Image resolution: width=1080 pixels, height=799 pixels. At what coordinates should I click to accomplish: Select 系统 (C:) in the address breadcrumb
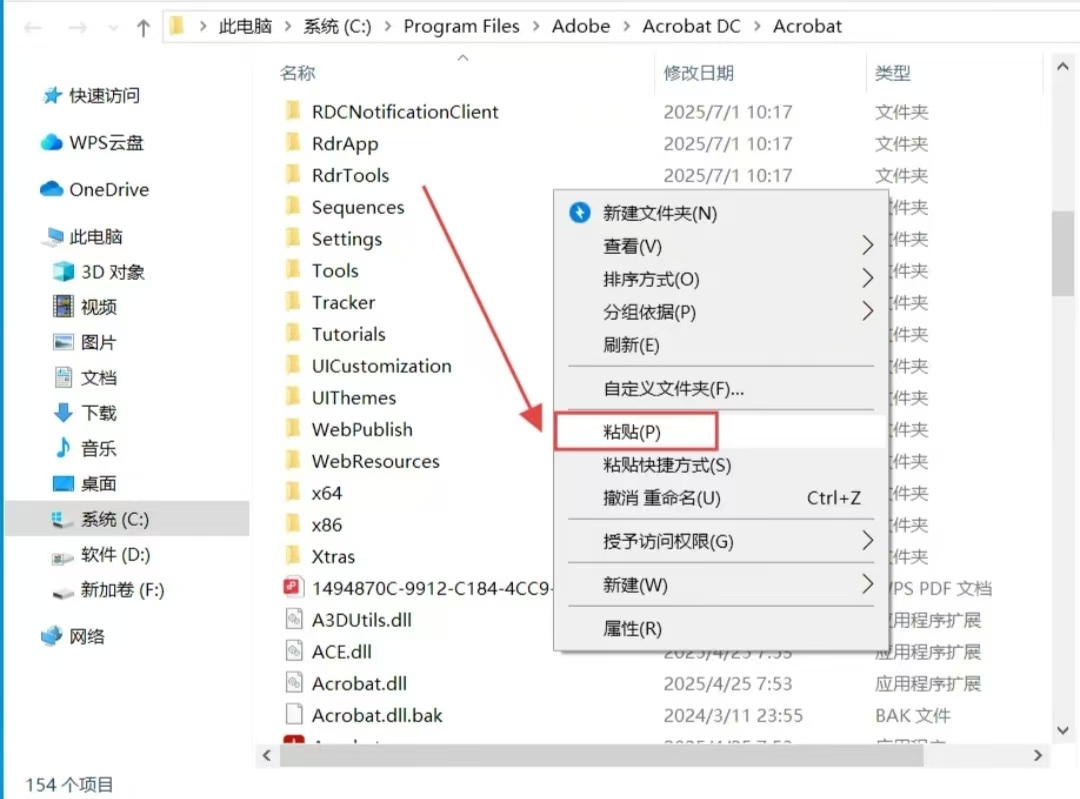(x=337, y=26)
